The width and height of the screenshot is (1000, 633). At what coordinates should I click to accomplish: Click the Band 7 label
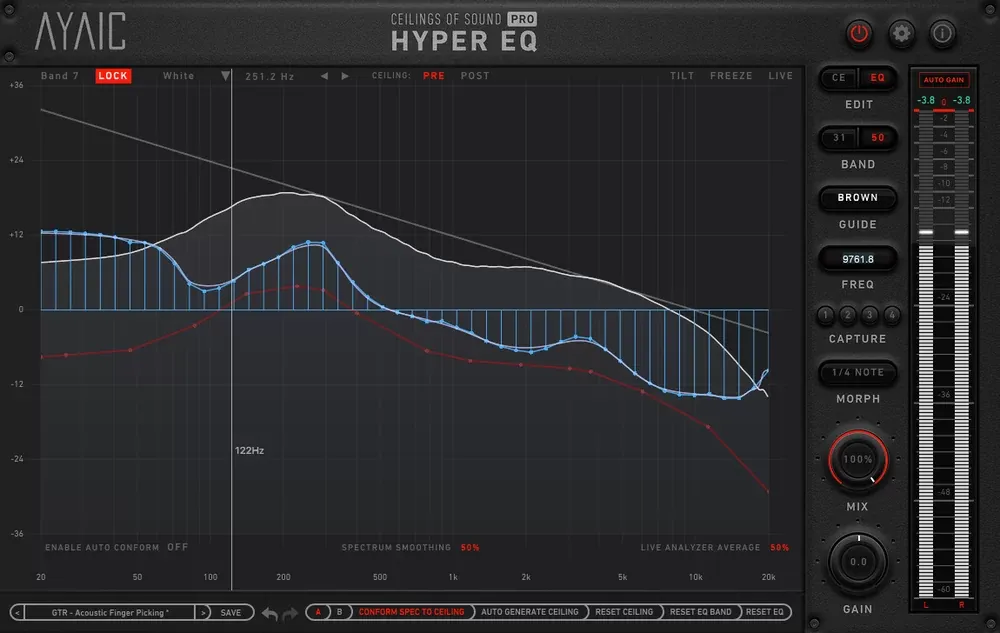click(60, 76)
